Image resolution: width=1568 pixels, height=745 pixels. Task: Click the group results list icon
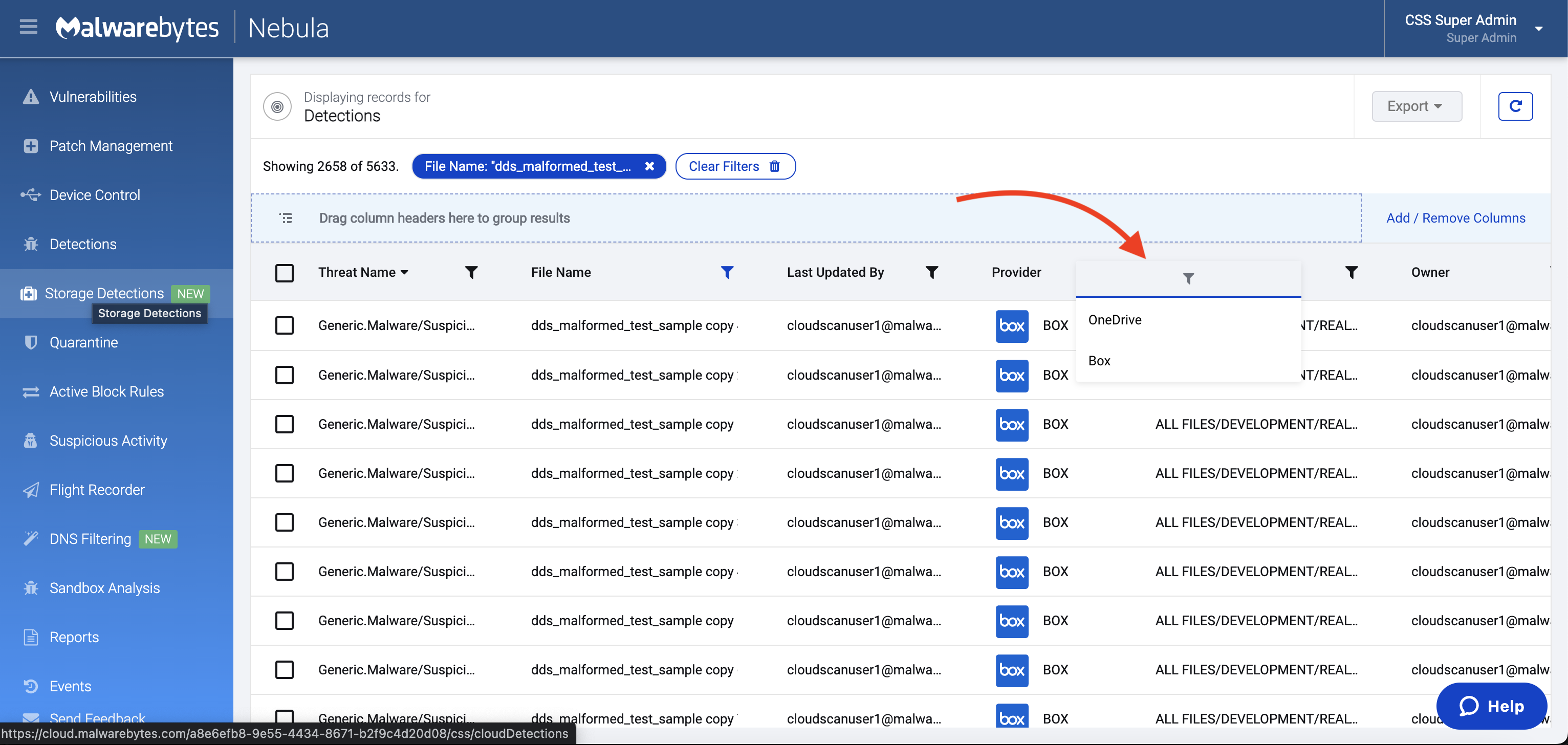pyautogui.click(x=286, y=218)
